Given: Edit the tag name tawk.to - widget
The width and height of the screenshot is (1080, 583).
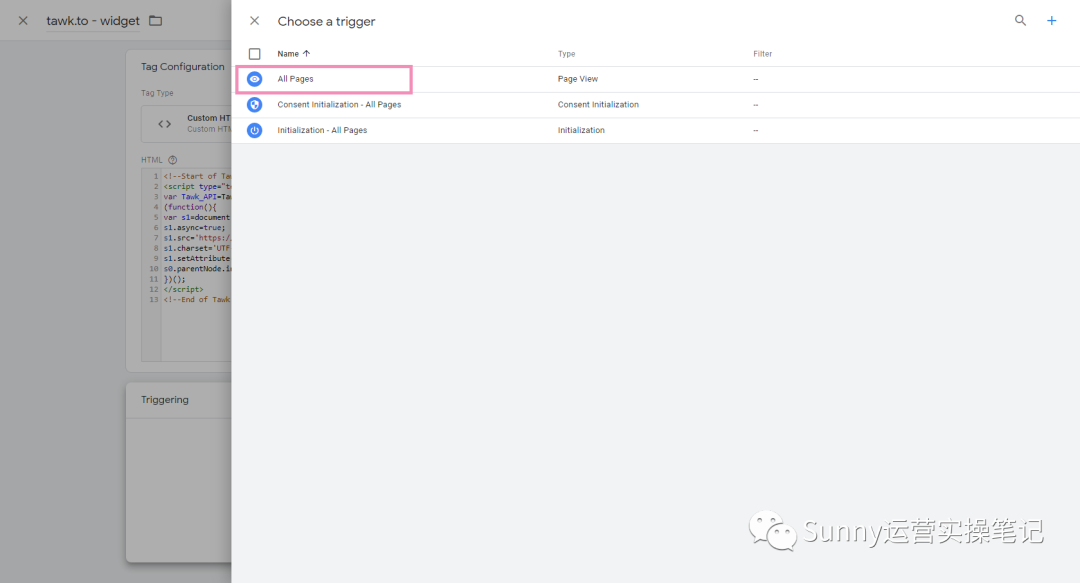Looking at the screenshot, I should (93, 21).
